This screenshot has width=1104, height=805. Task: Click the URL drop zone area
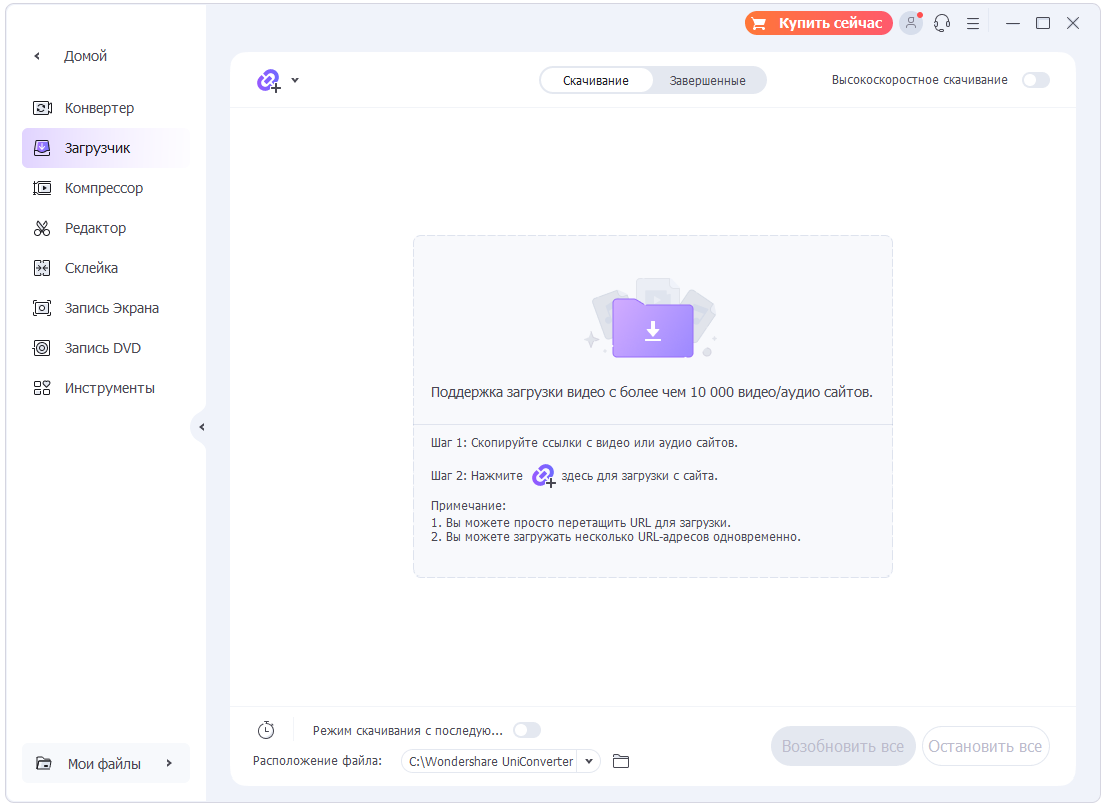coord(653,406)
